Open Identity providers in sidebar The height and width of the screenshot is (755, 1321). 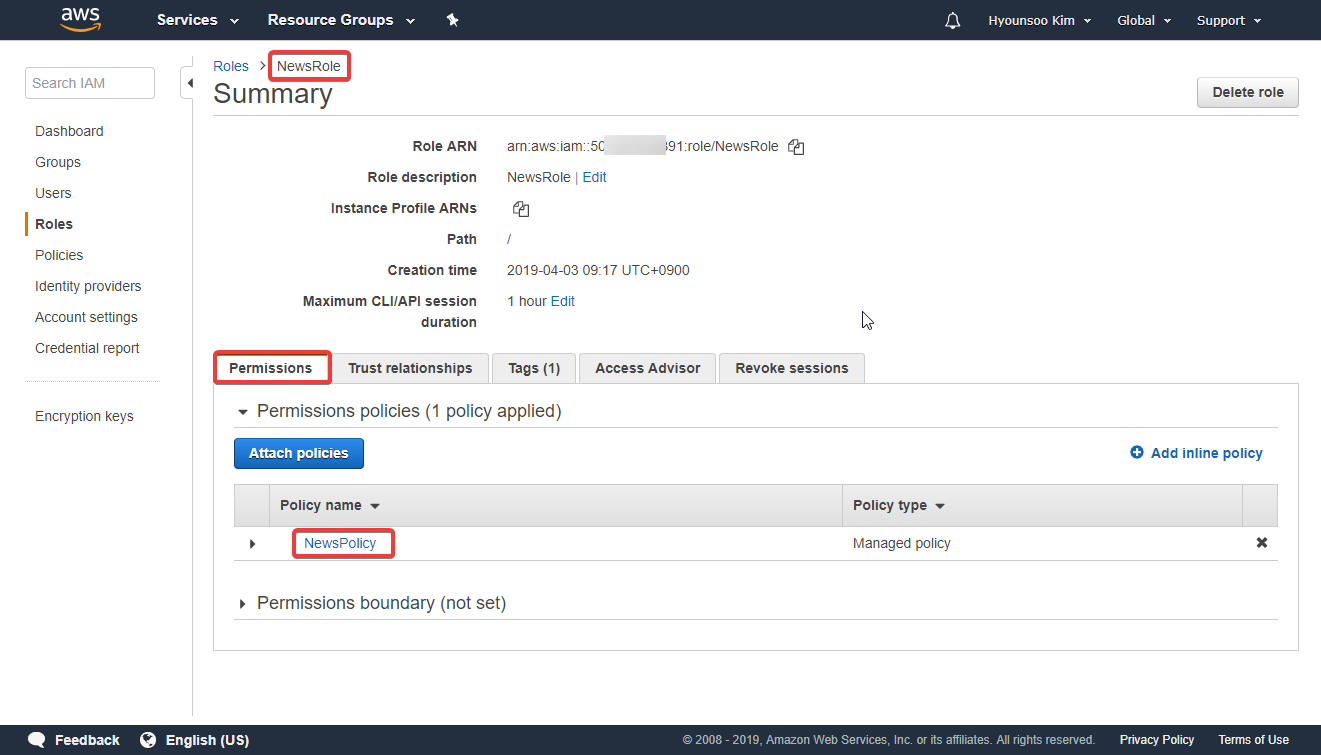click(88, 286)
